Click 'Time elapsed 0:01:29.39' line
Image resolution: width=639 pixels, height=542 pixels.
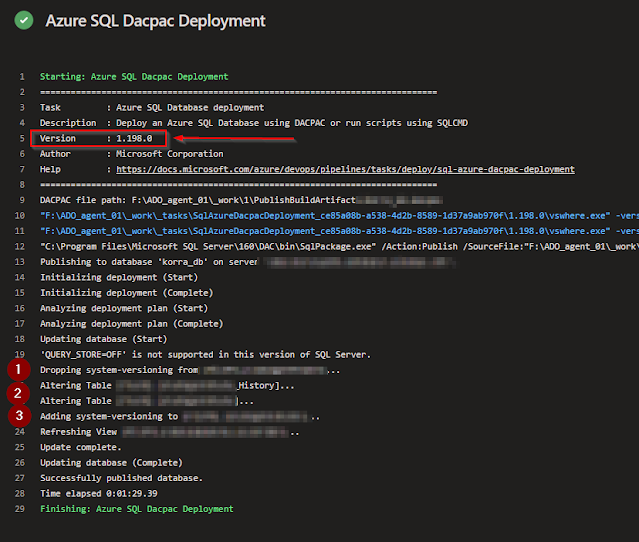(98, 494)
